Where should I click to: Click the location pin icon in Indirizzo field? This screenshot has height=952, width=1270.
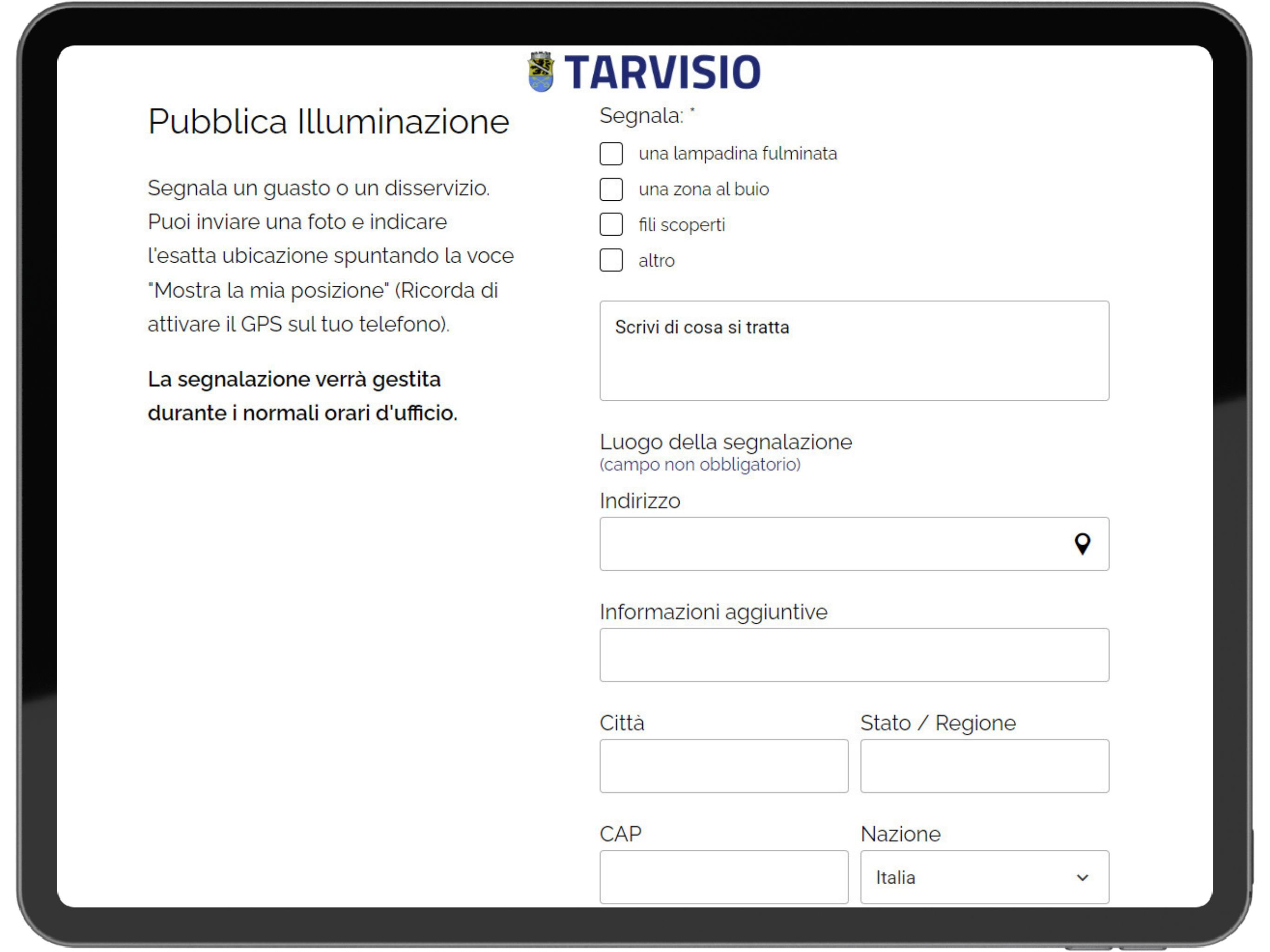(x=1082, y=544)
